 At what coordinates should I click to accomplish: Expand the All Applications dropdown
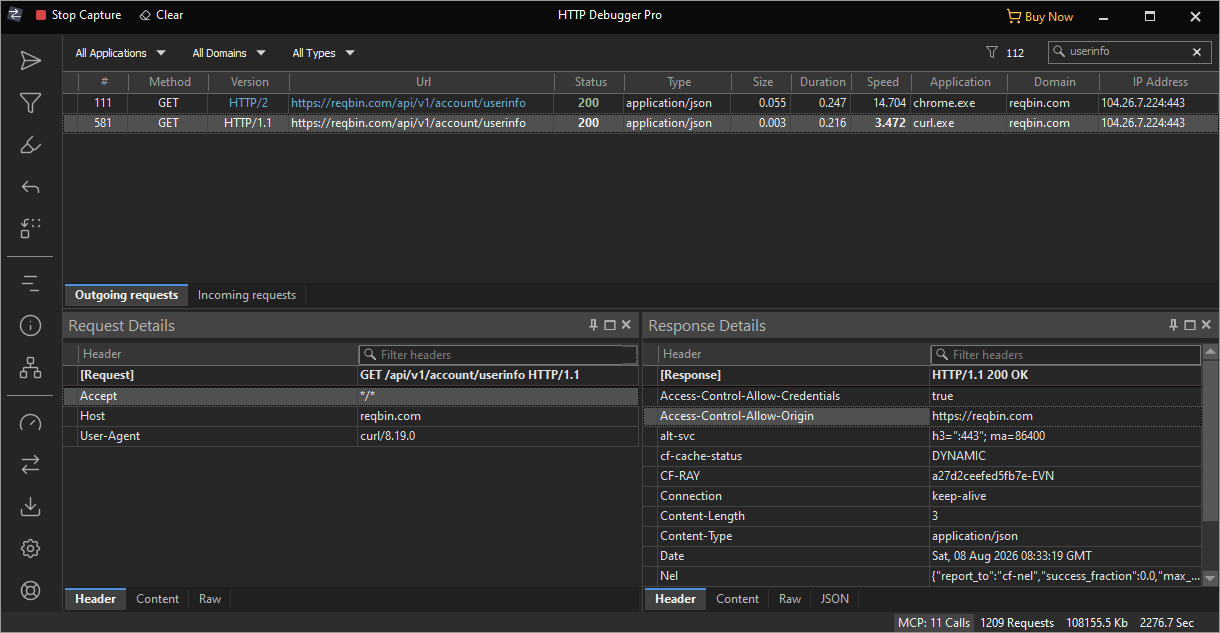(x=120, y=53)
